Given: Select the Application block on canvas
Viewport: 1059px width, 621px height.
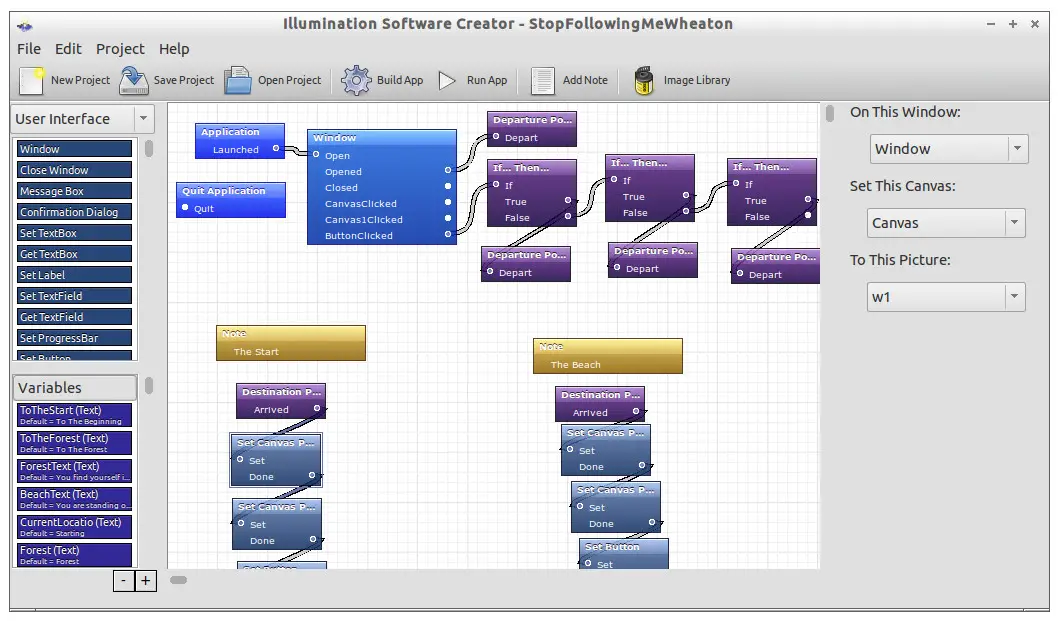Looking at the screenshot, I should coord(240,141).
